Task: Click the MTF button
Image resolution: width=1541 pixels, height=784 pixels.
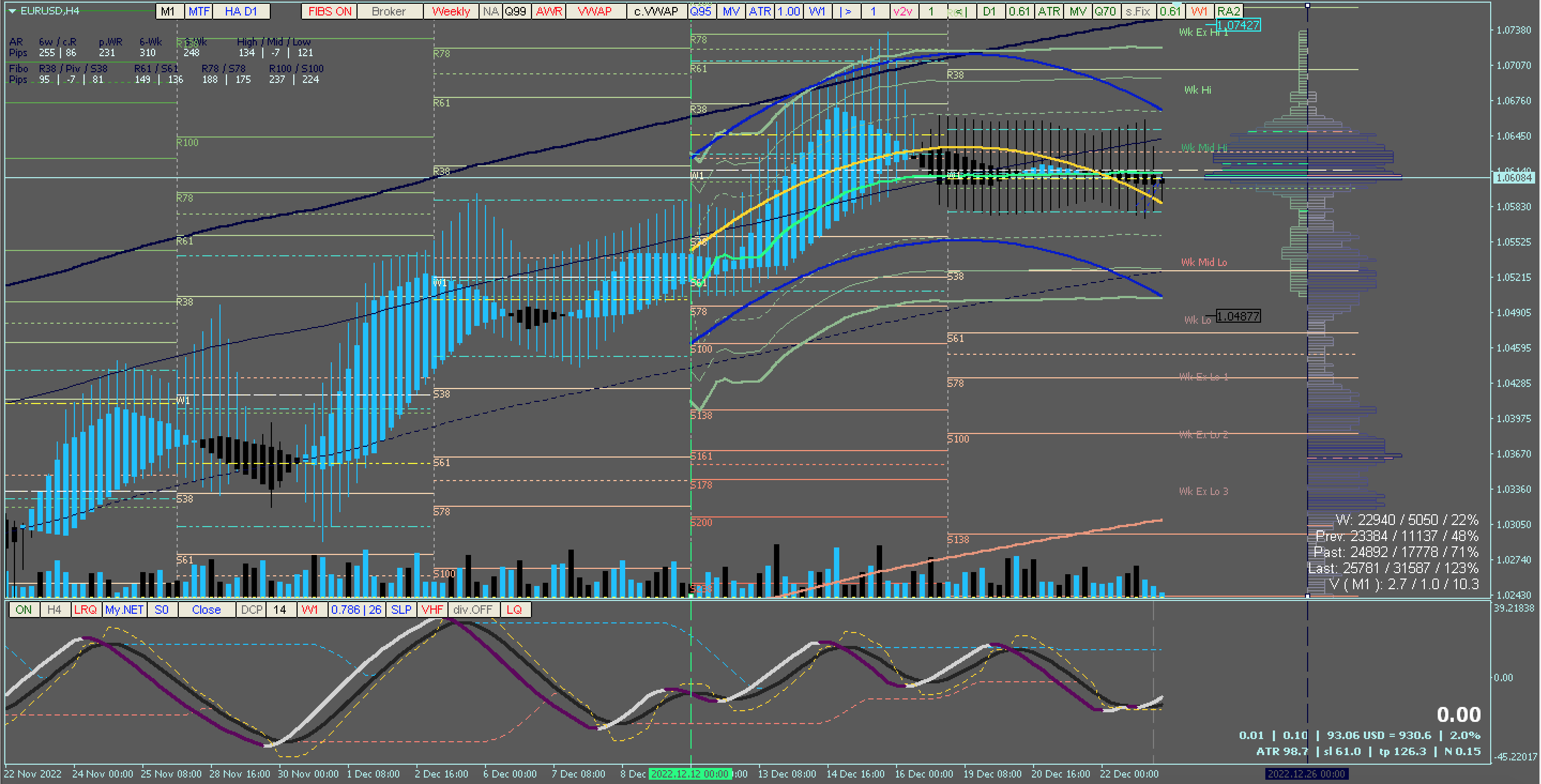Action: pos(199,11)
